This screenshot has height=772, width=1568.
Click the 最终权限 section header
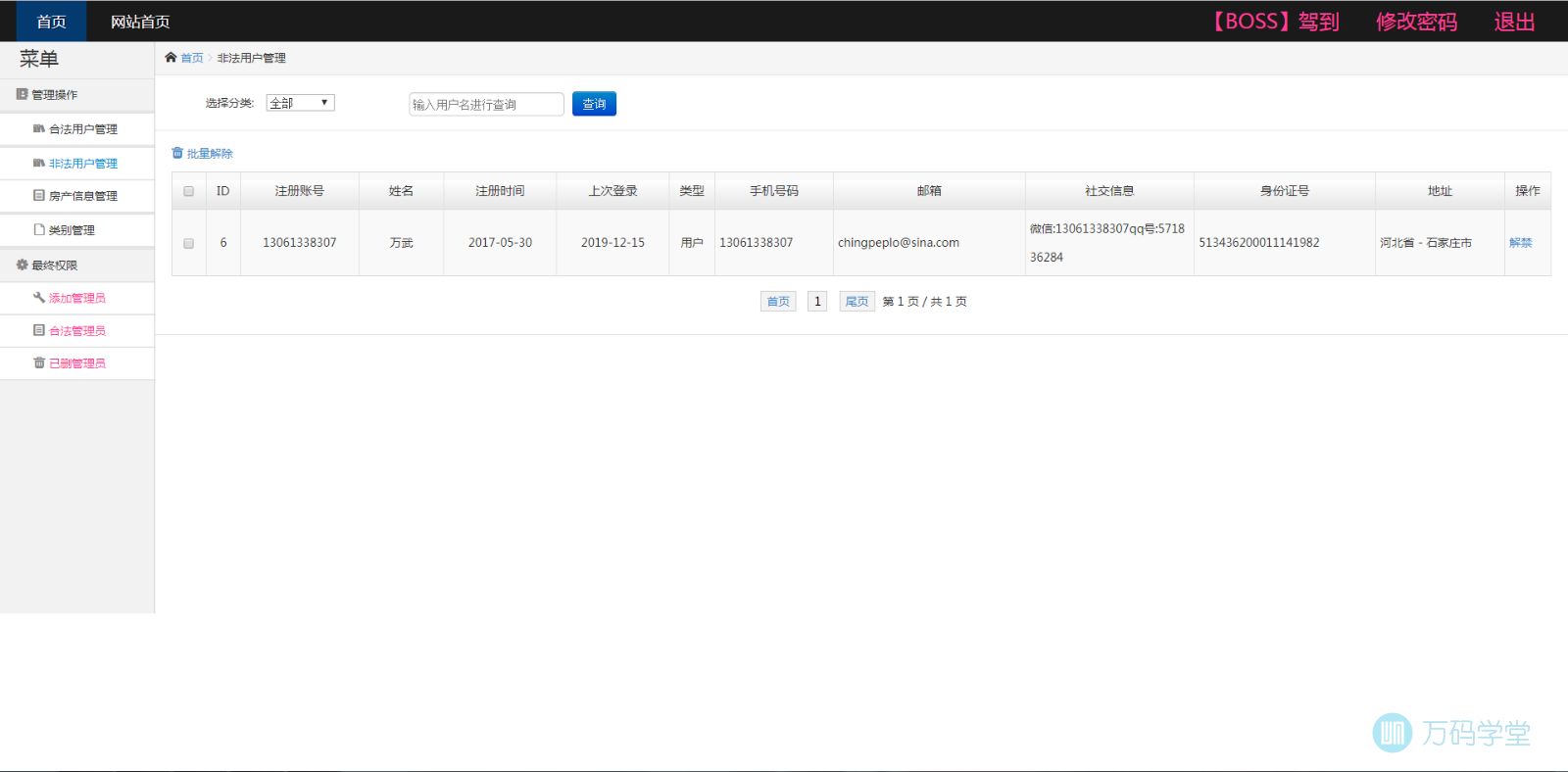pos(77,265)
